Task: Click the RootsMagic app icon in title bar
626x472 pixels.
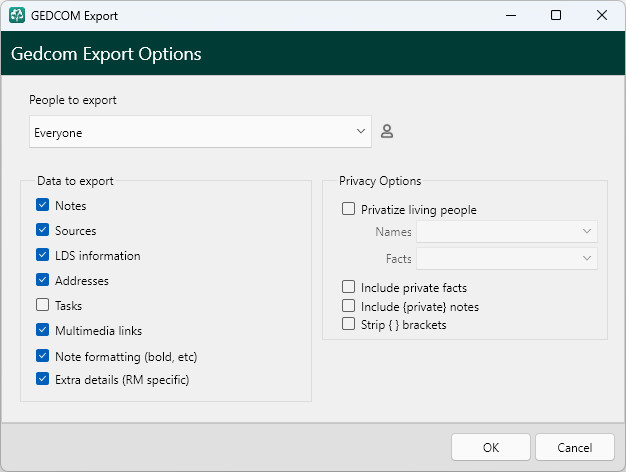Action: coord(17,15)
